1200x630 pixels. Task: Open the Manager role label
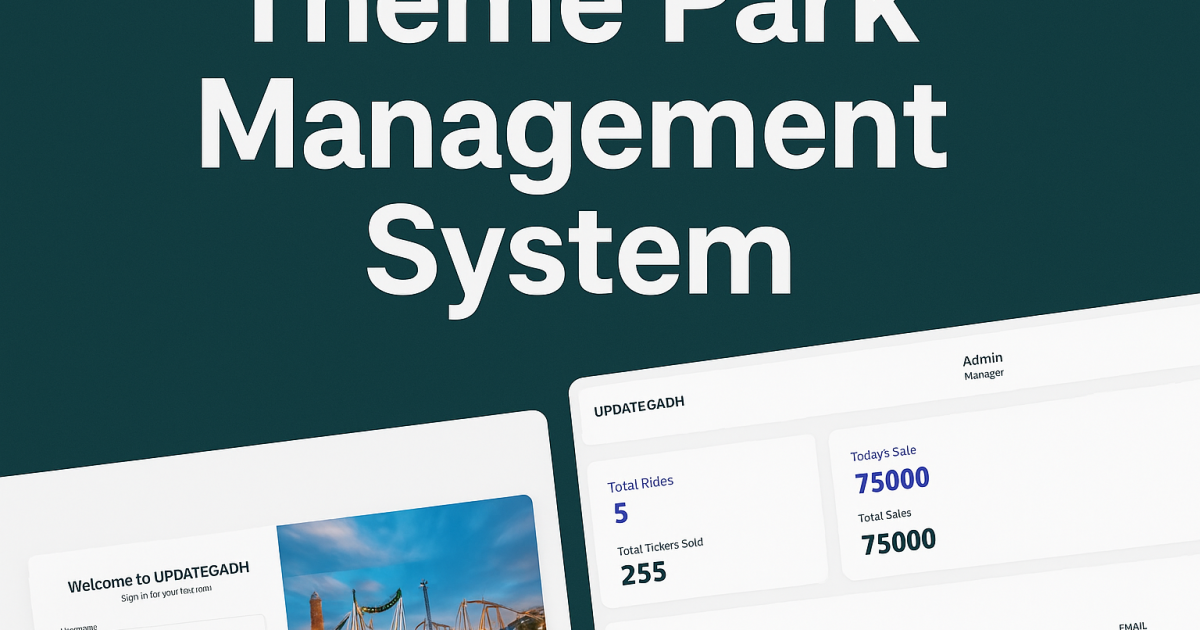pos(984,372)
